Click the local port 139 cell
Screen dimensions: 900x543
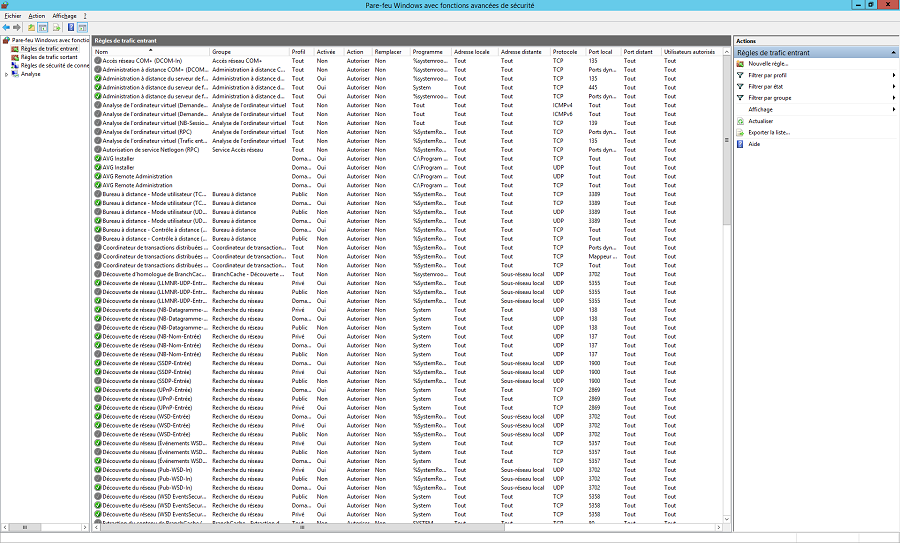point(593,123)
